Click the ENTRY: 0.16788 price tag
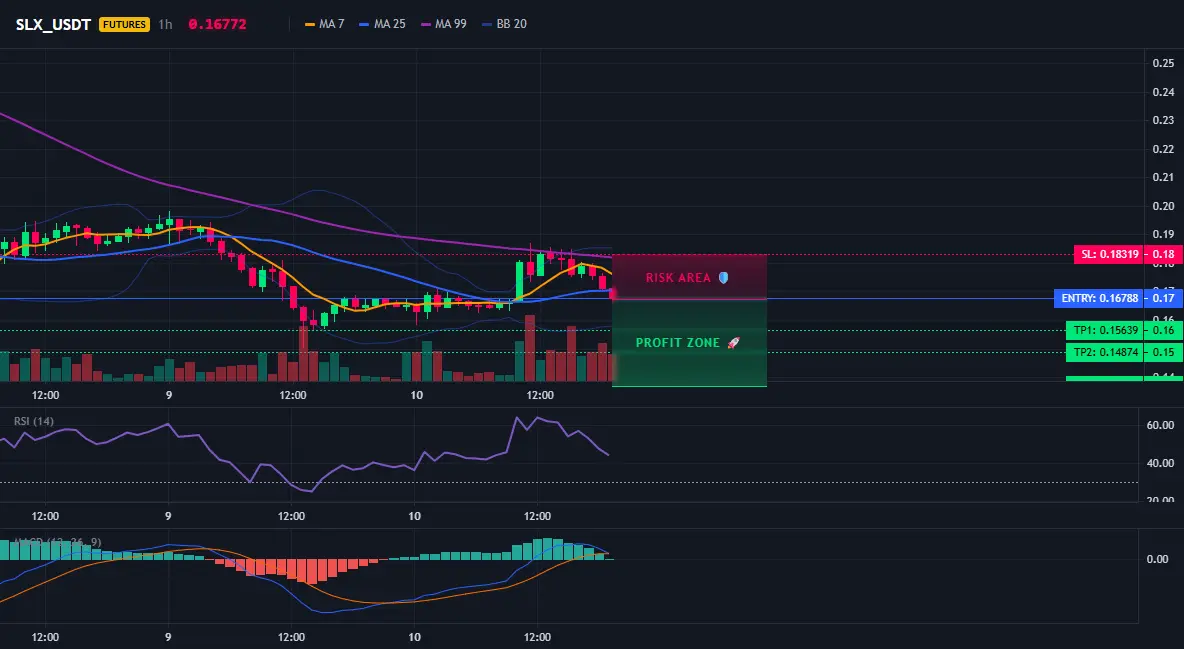1184x649 pixels. 1099,298
